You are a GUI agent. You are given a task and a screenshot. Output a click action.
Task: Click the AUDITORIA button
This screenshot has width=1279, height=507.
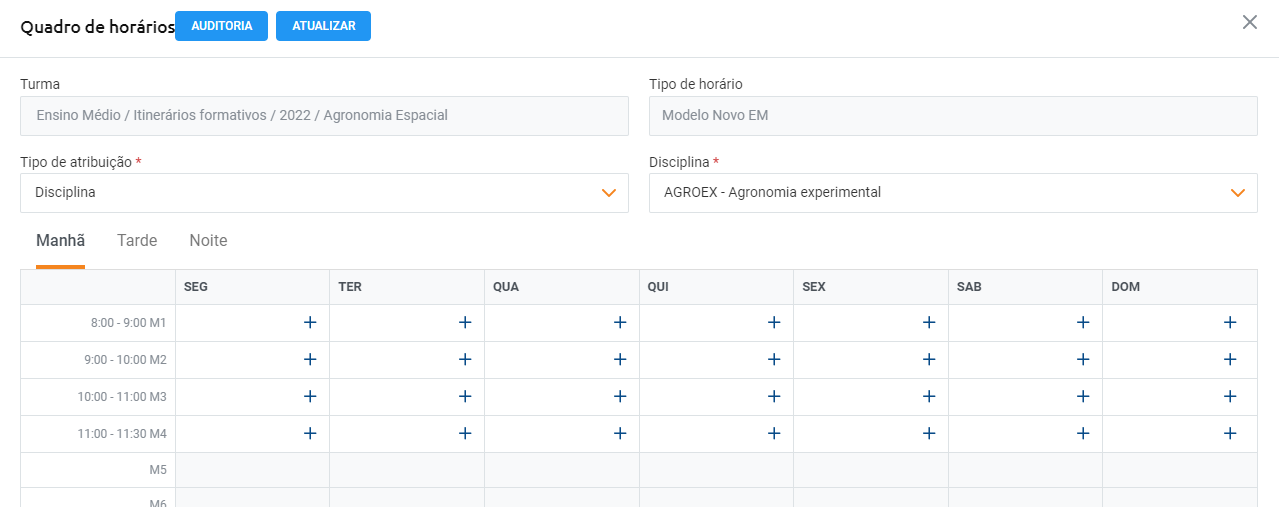coord(221,26)
